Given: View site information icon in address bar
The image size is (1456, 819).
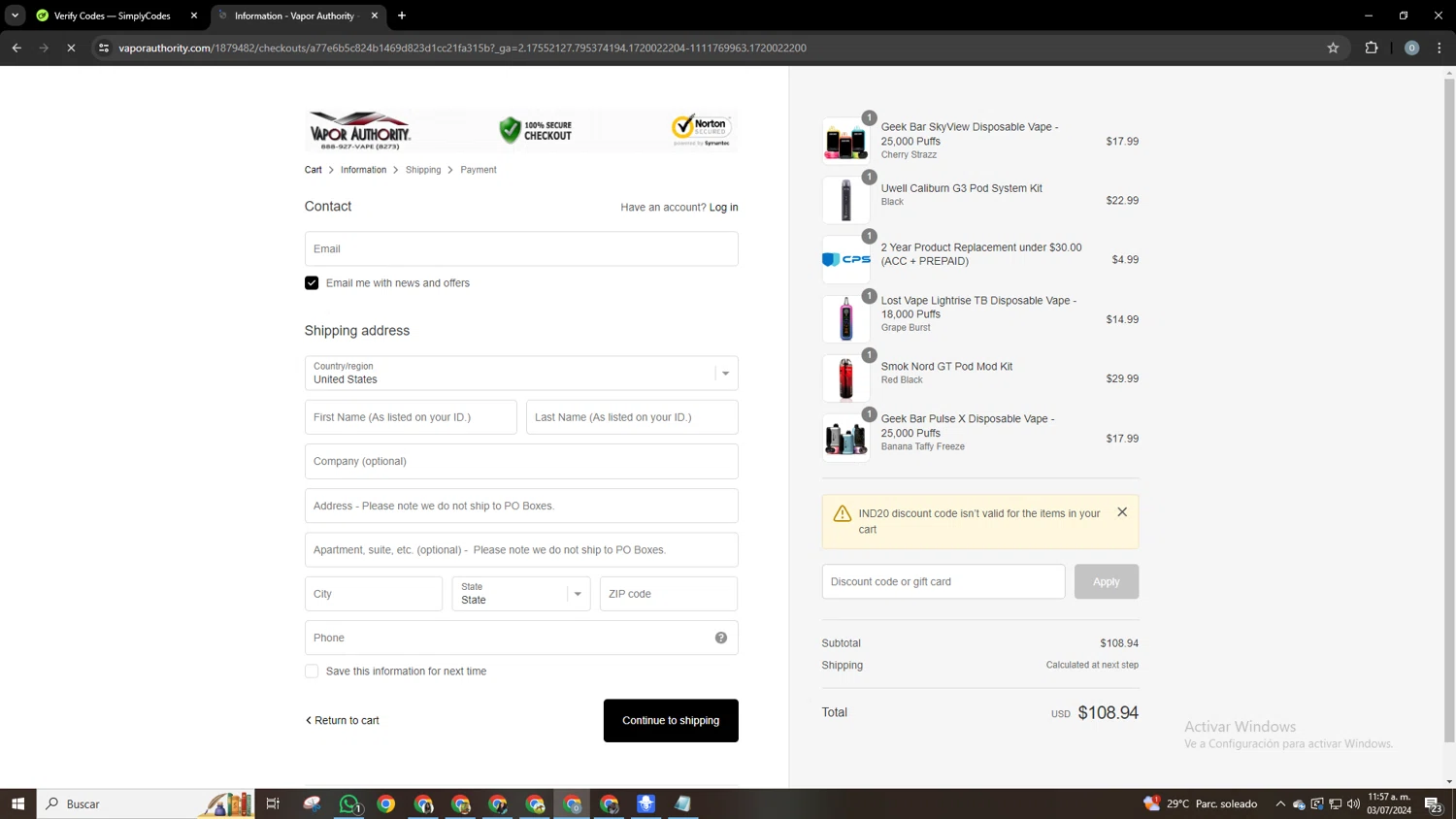Looking at the screenshot, I should tap(104, 48).
